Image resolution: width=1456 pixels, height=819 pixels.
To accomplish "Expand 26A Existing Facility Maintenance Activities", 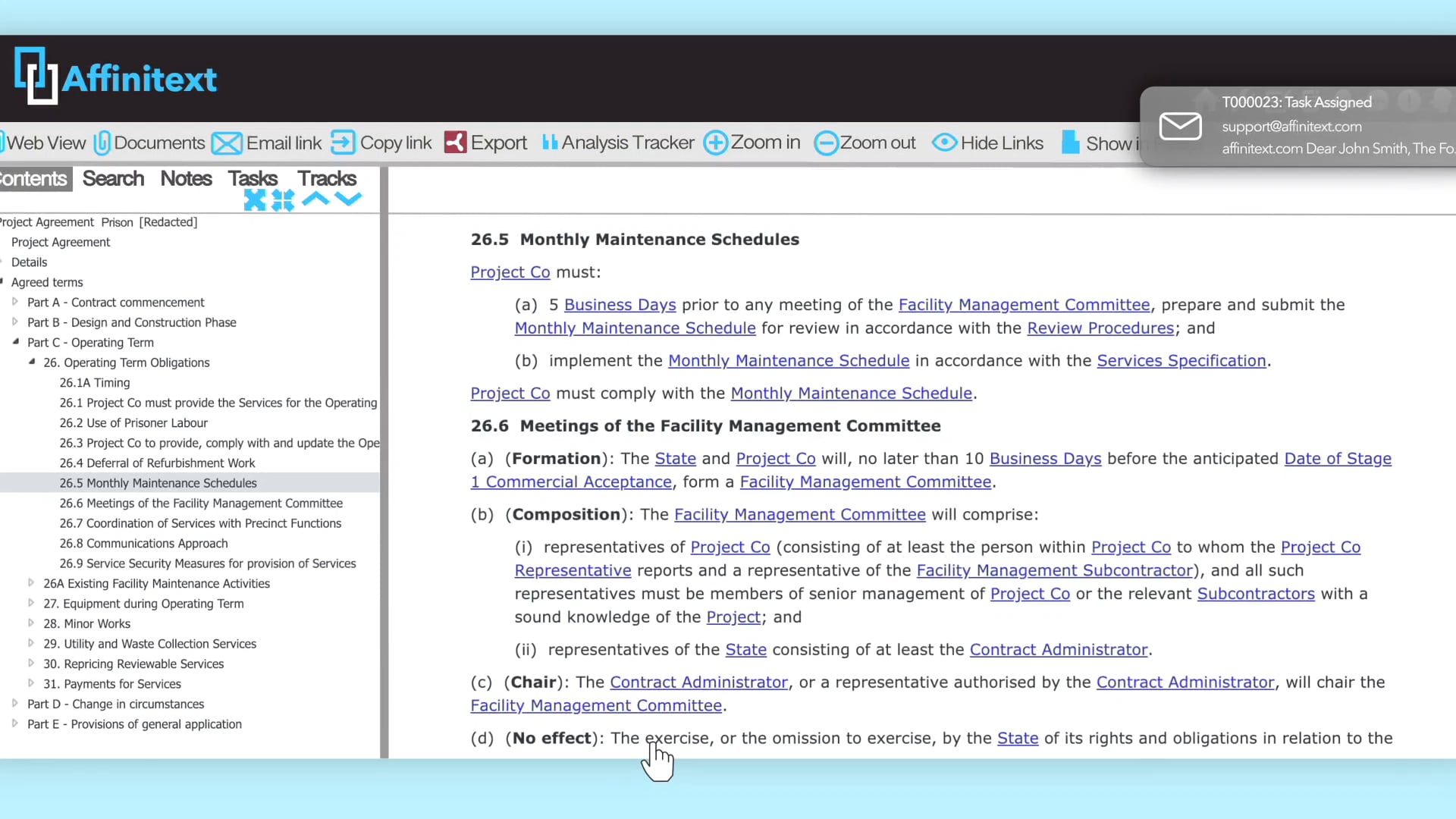I will 30,582.
